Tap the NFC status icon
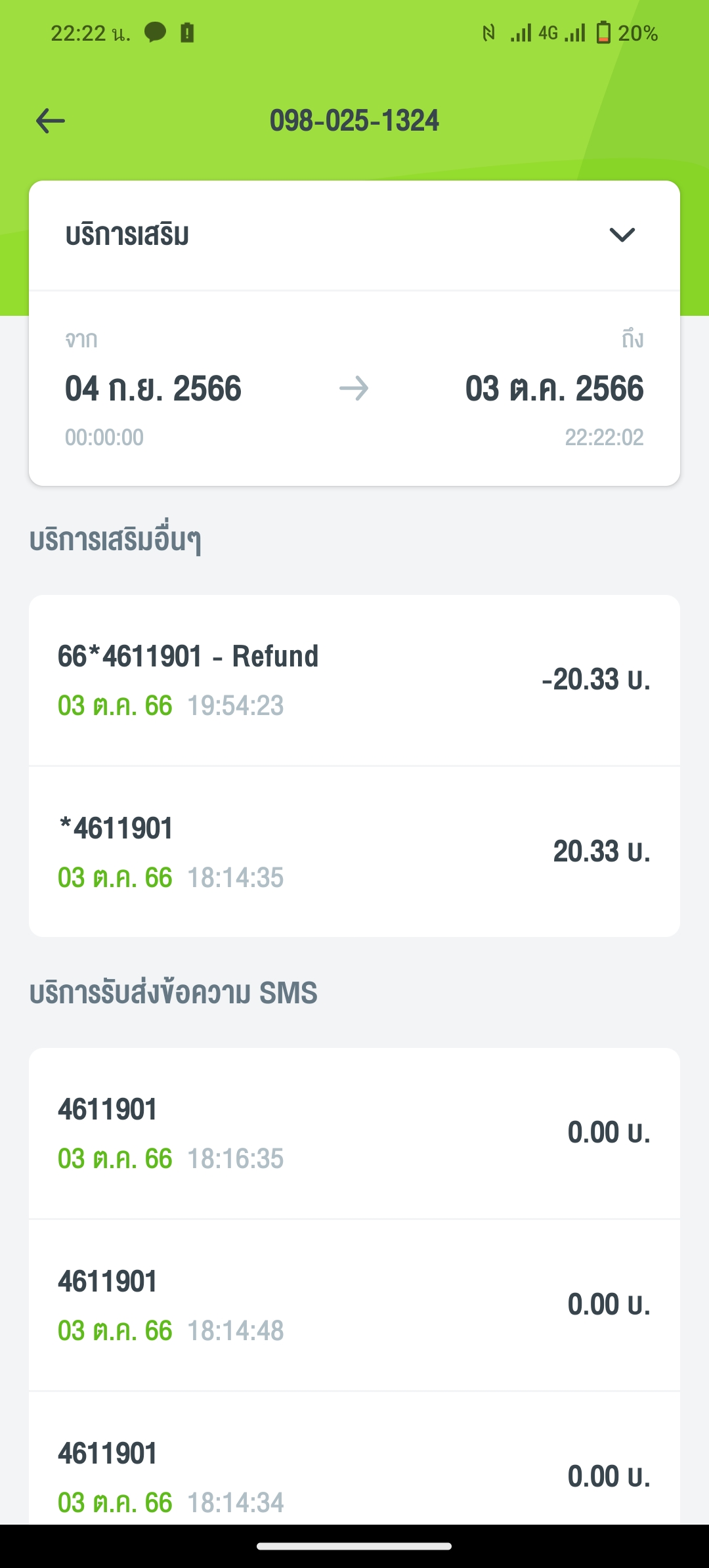 (x=488, y=33)
